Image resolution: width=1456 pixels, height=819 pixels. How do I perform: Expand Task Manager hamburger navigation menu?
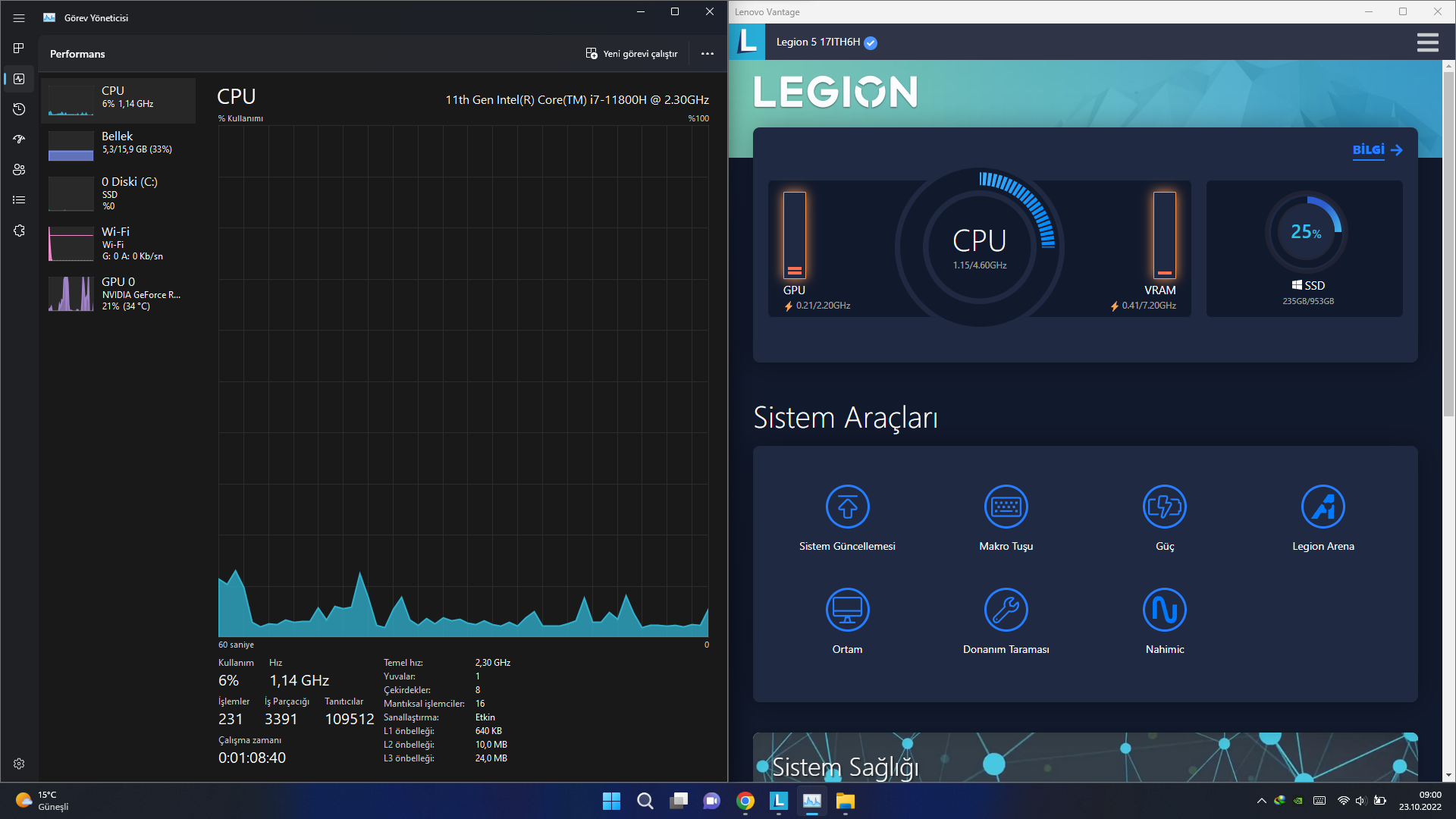click(x=19, y=18)
